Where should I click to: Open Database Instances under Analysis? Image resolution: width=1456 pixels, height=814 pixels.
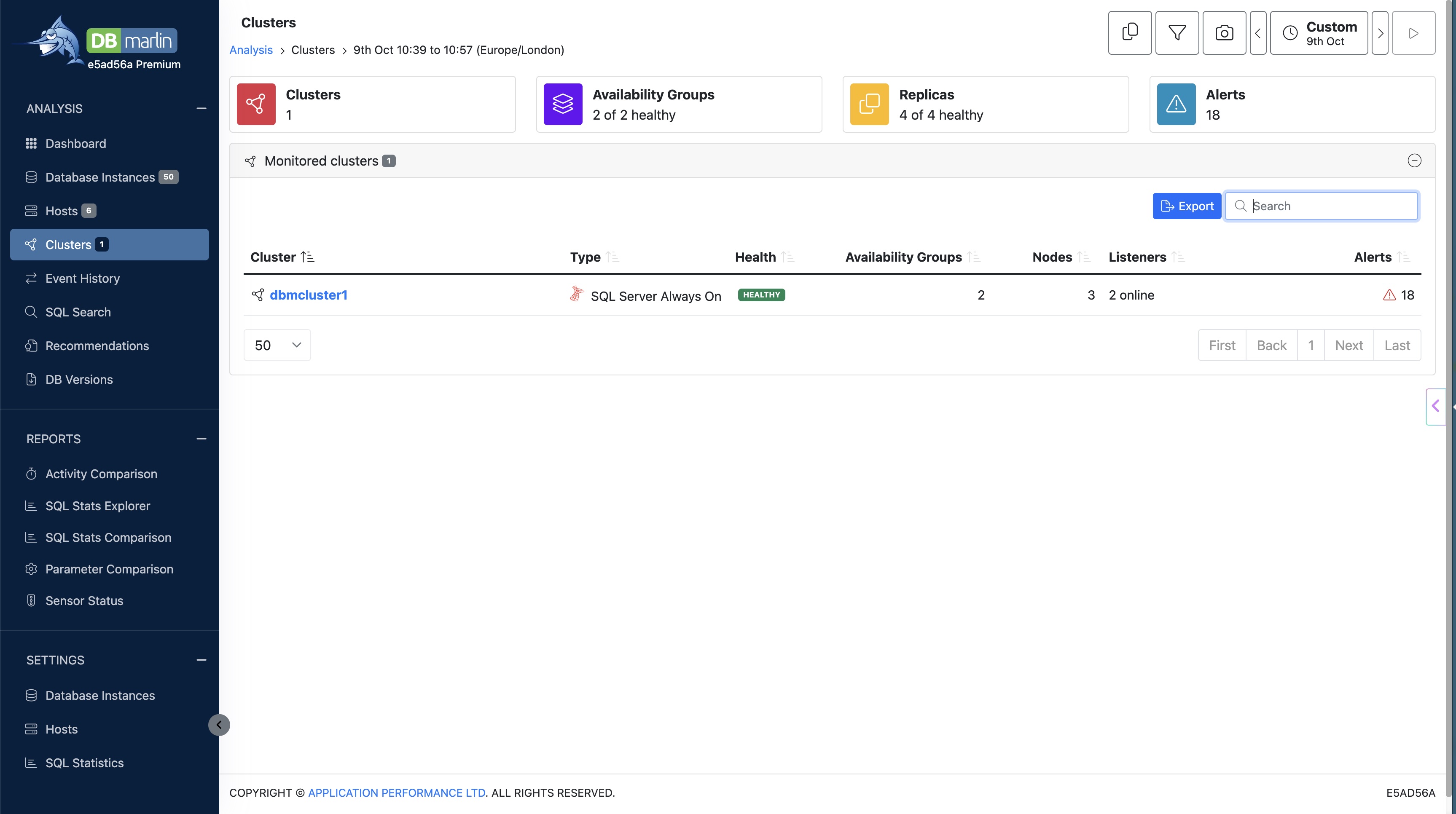click(x=109, y=177)
